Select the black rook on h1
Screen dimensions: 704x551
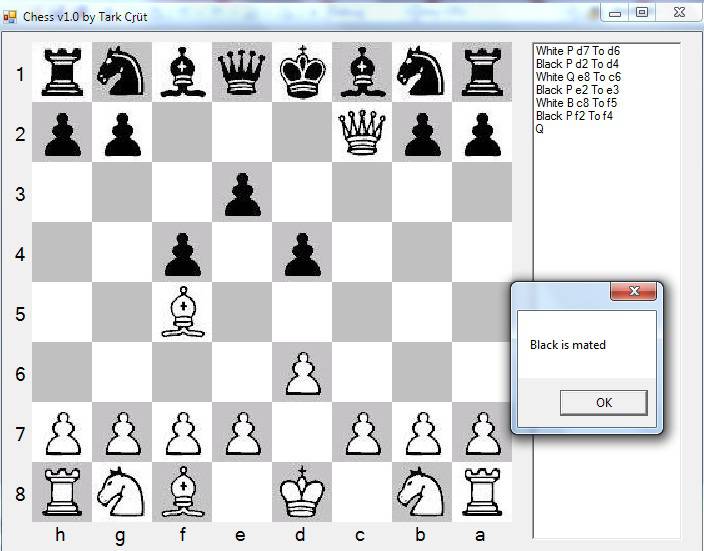[61, 72]
